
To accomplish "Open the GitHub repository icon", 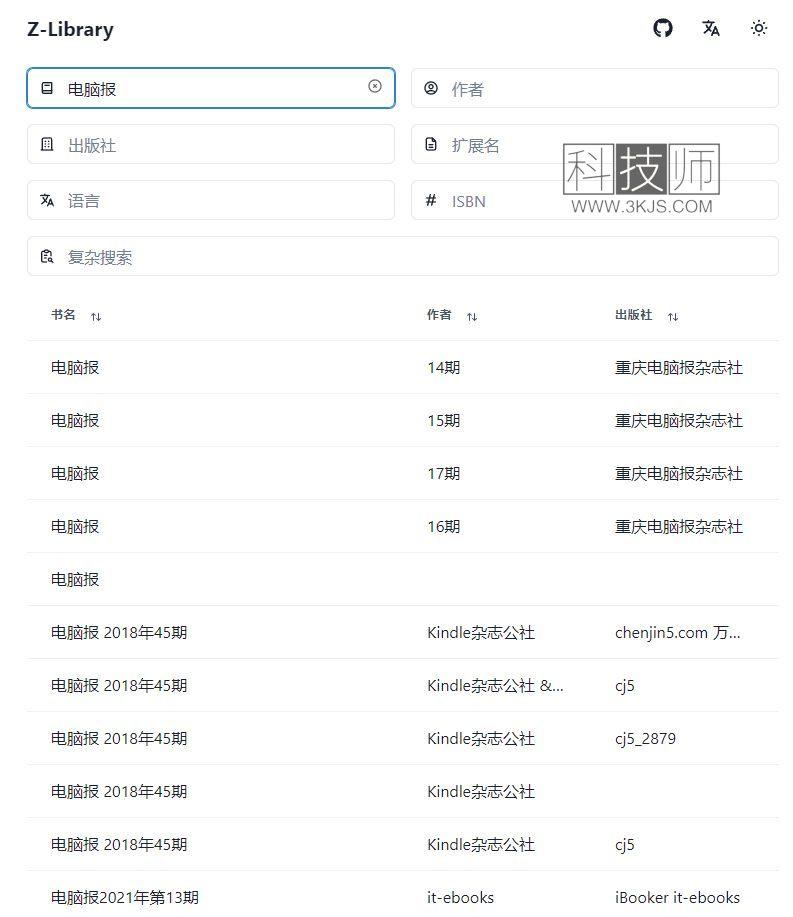I will (663, 28).
